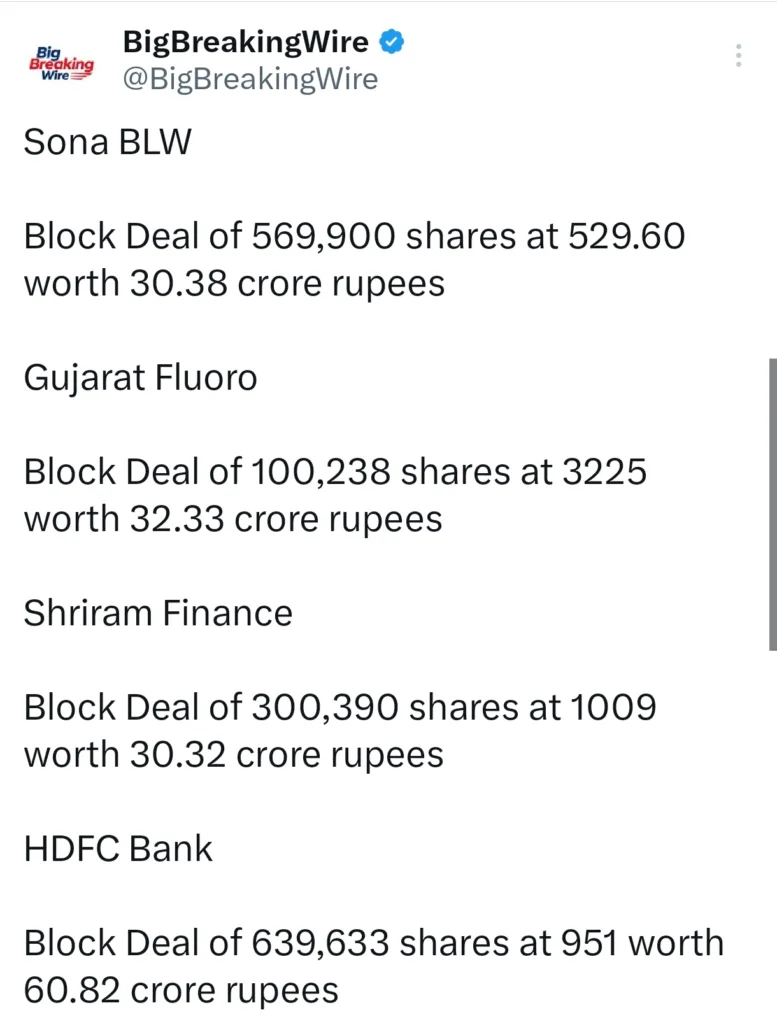Expand options via the vertical ellipsis icon
The image size is (777, 1024).
pos(738,55)
